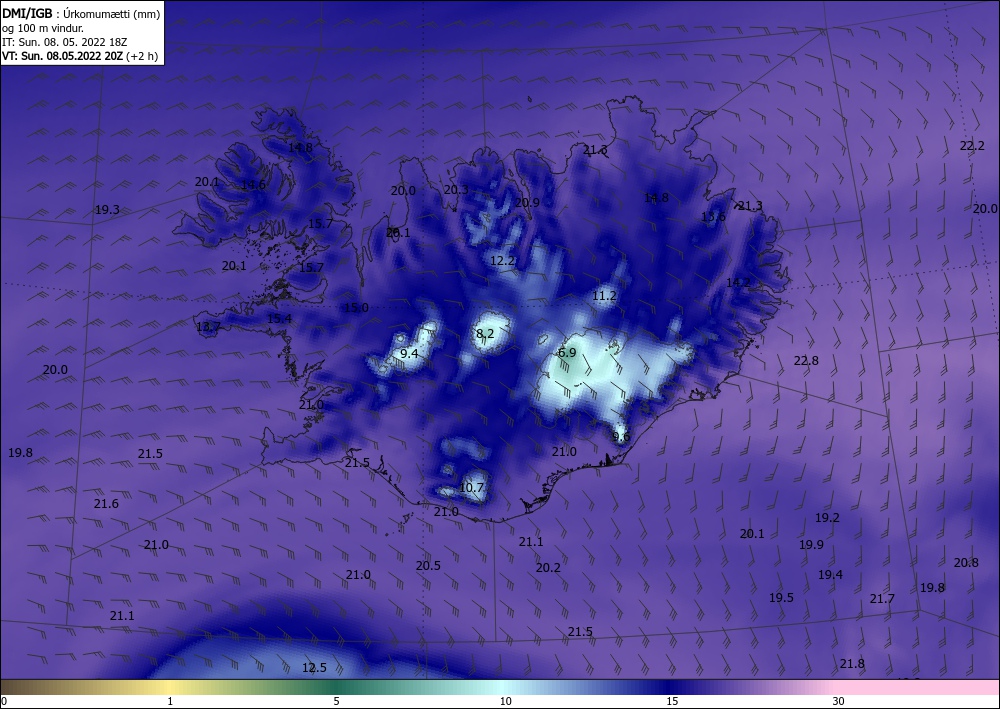This screenshot has width=1000, height=709.
Task: Select the 20.9 value on the map
Action: [x=527, y=202]
